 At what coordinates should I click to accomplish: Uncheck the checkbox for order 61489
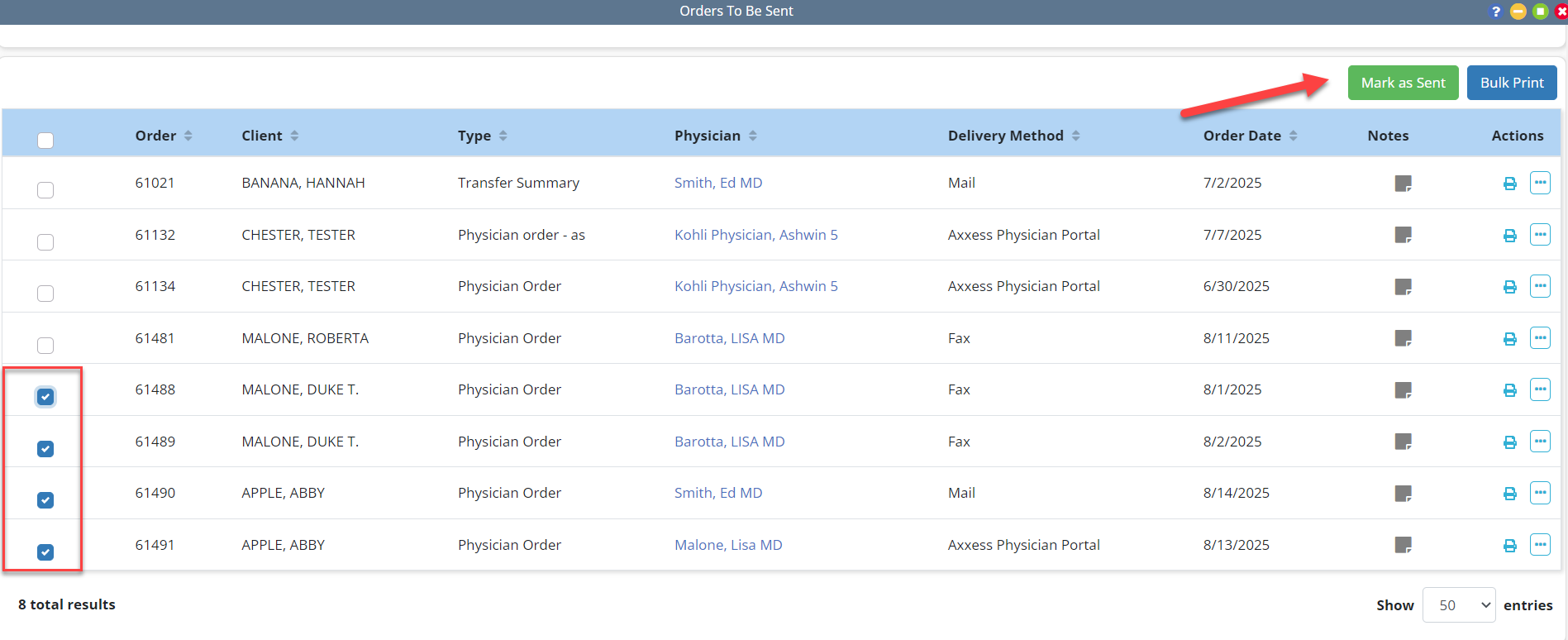click(x=45, y=449)
